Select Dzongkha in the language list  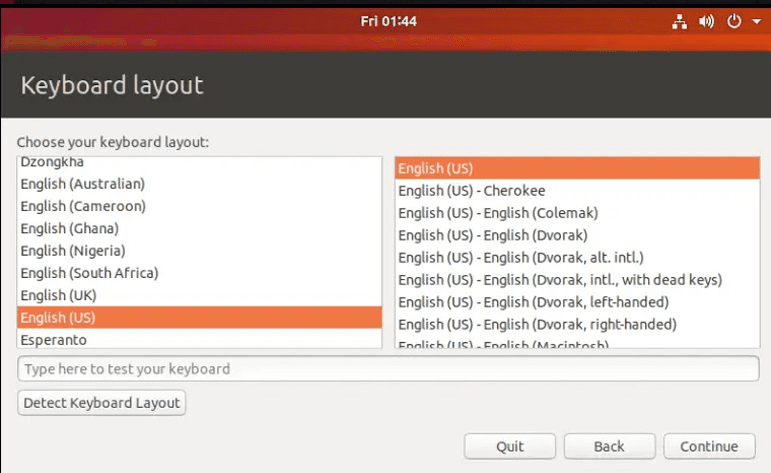200,163
